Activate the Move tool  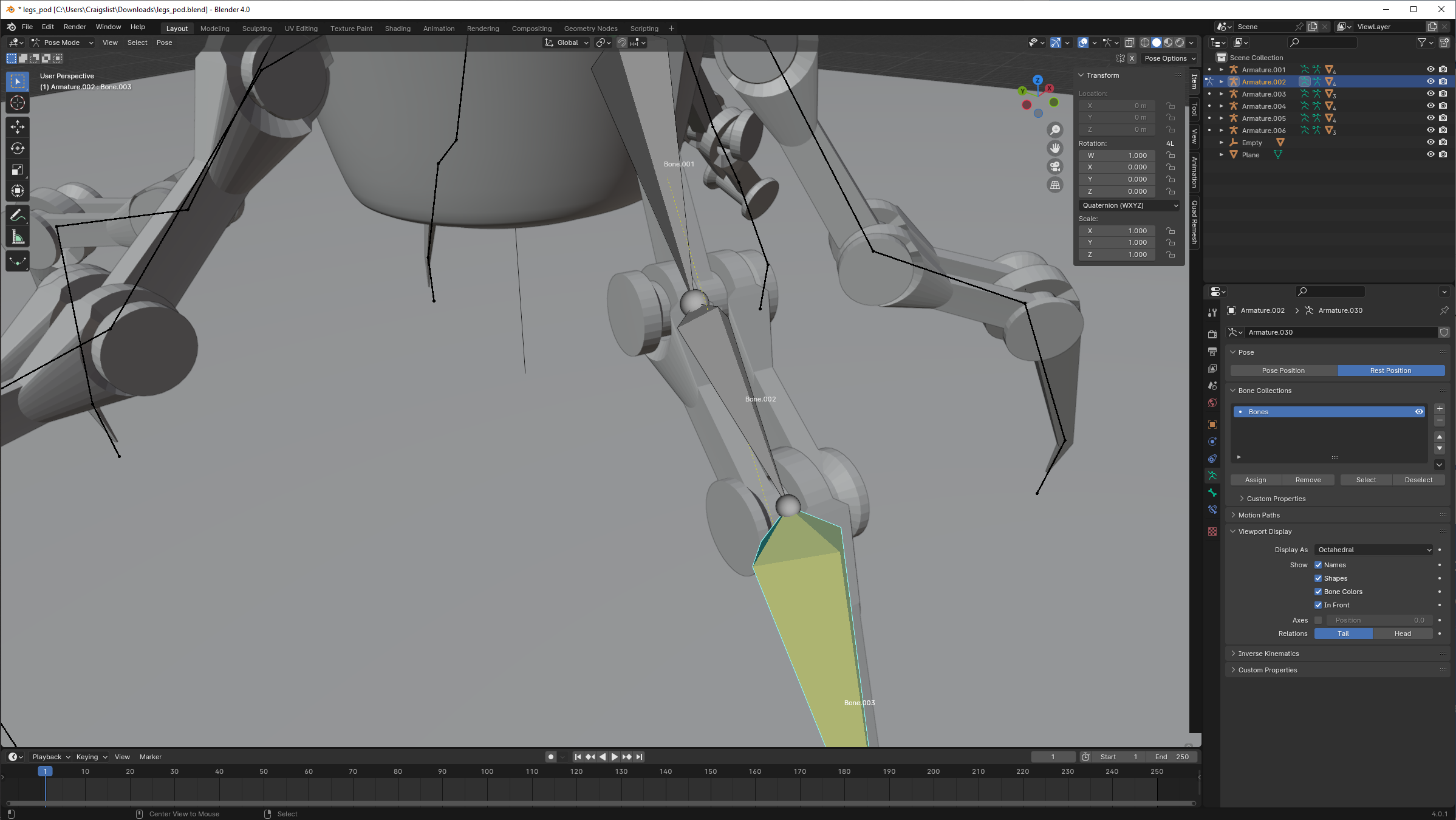pyautogui.click(x=17, y=126)
